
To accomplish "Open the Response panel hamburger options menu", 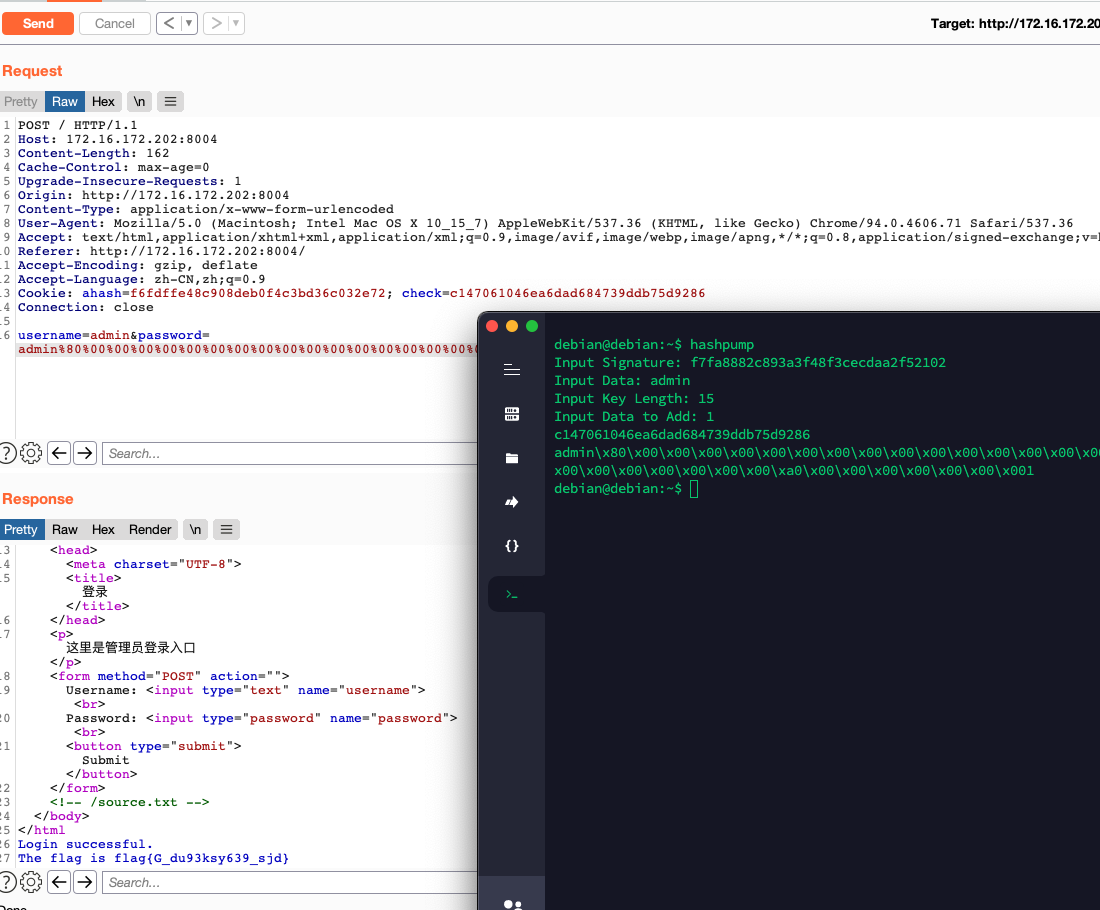I will click(227, 530).
